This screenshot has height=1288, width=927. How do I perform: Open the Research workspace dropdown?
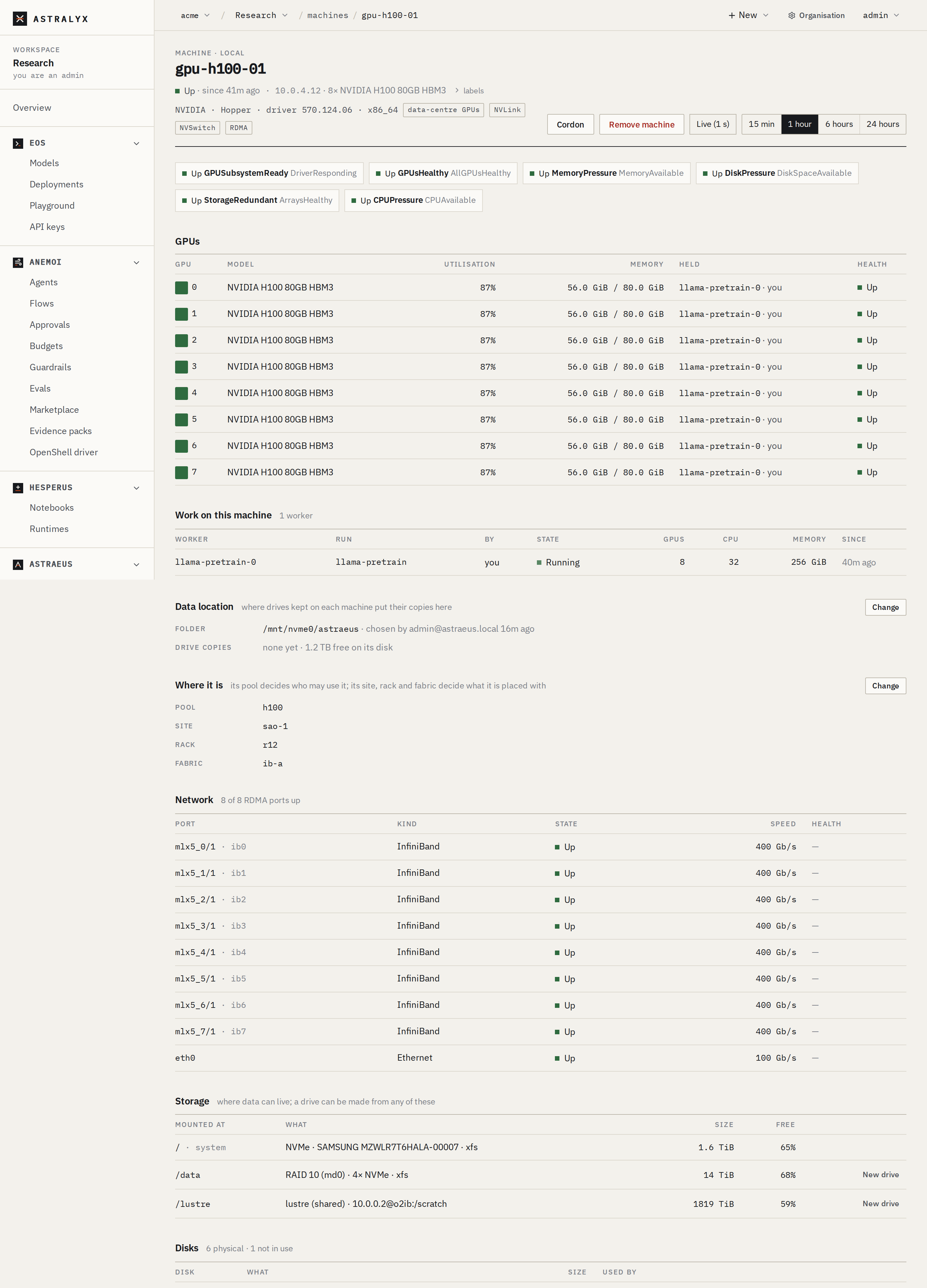click(261, 15)
